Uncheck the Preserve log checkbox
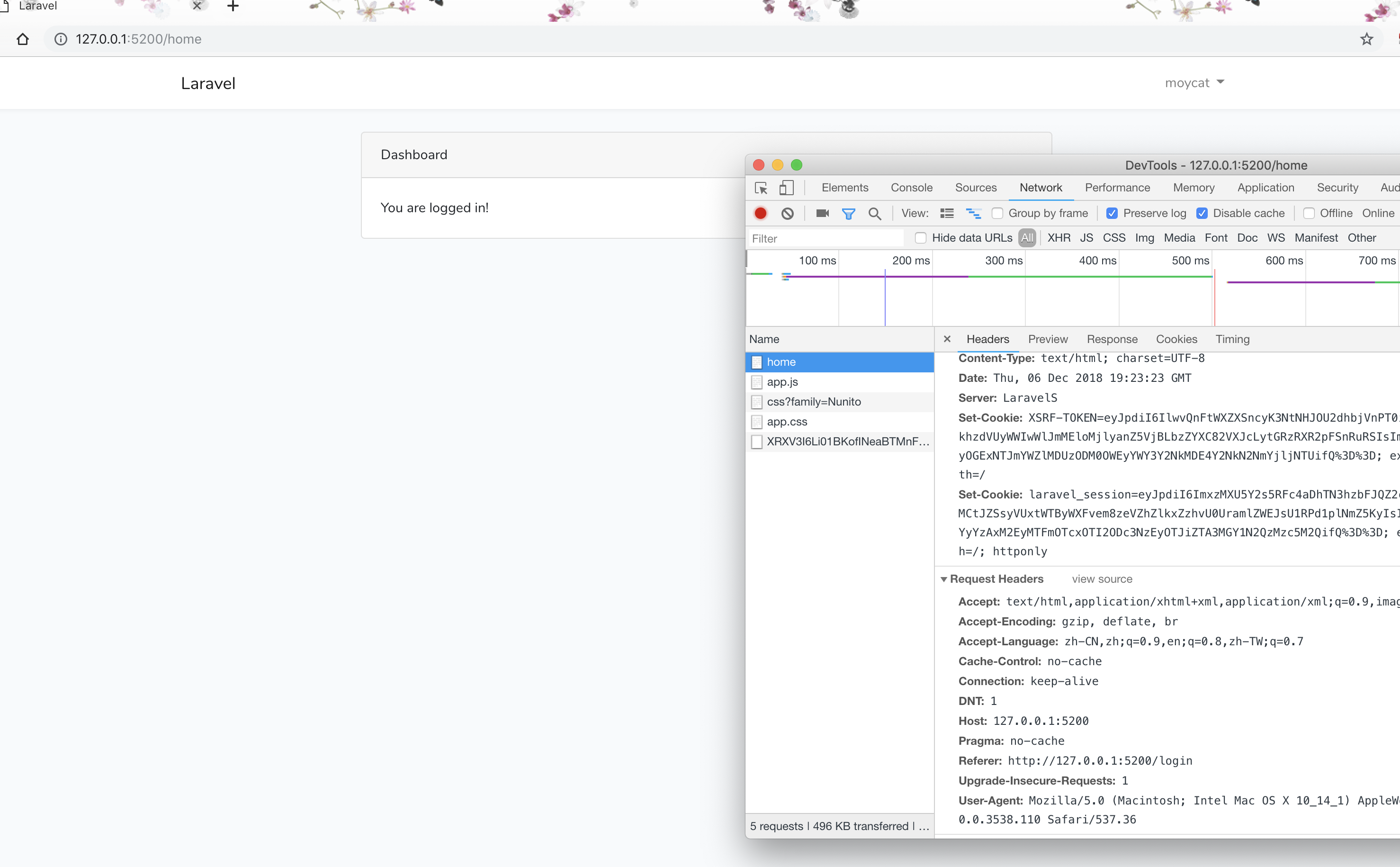This screenshot has height=867, width=1400. coord(1112,213)
